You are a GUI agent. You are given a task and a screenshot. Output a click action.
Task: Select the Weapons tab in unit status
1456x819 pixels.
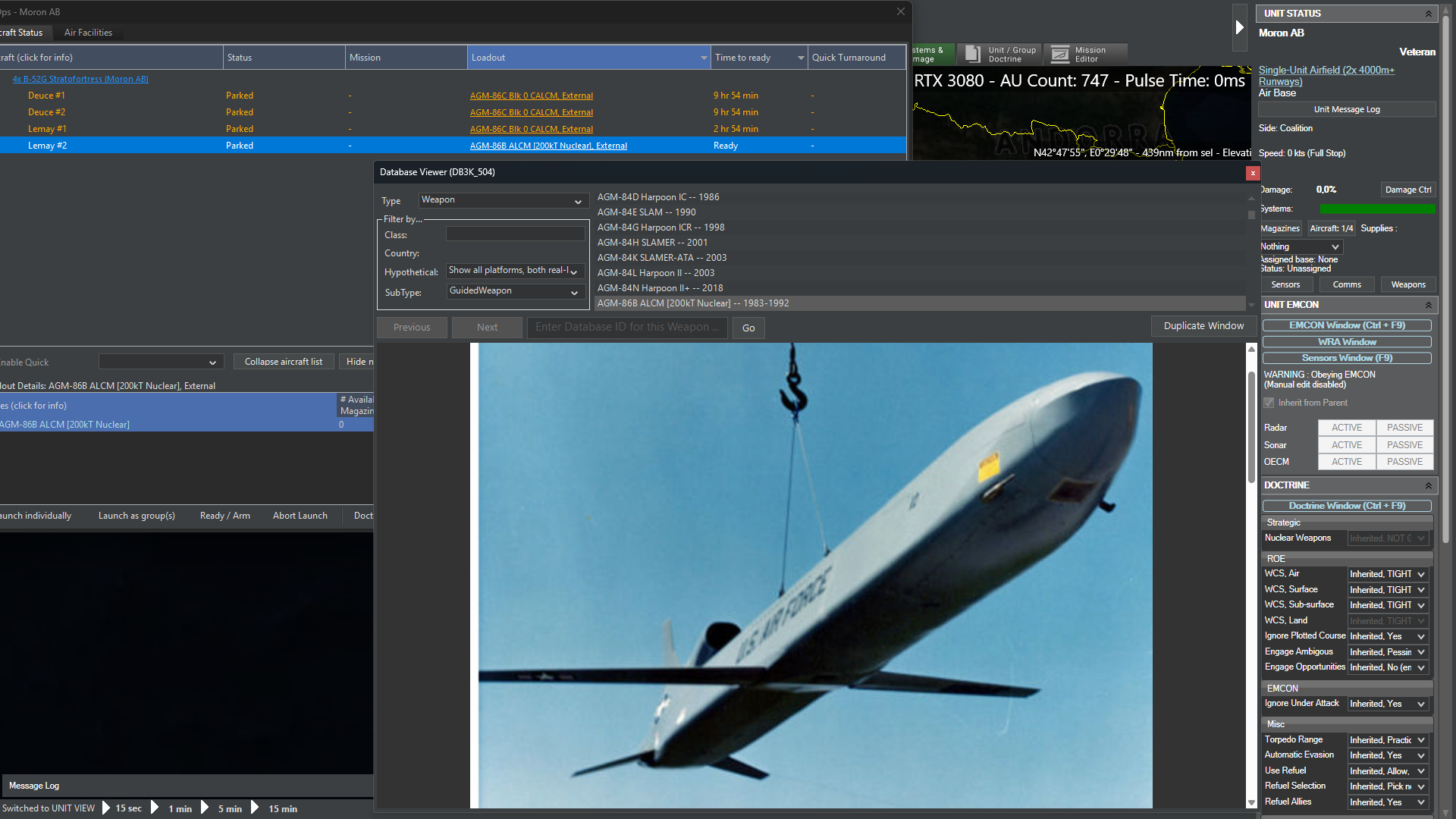pyautogui.click(x=1407, y=284)
